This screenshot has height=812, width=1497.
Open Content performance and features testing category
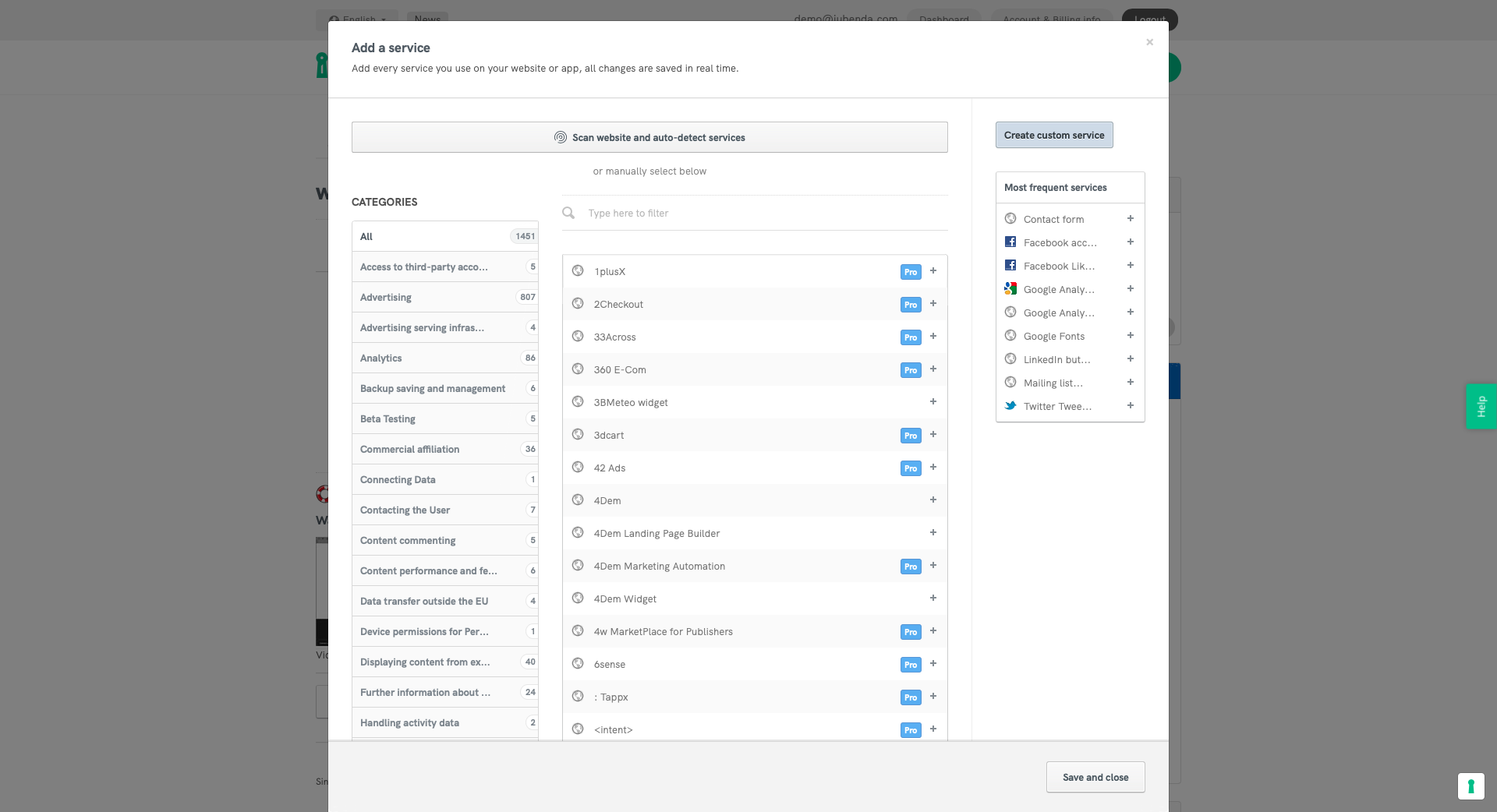445,570
